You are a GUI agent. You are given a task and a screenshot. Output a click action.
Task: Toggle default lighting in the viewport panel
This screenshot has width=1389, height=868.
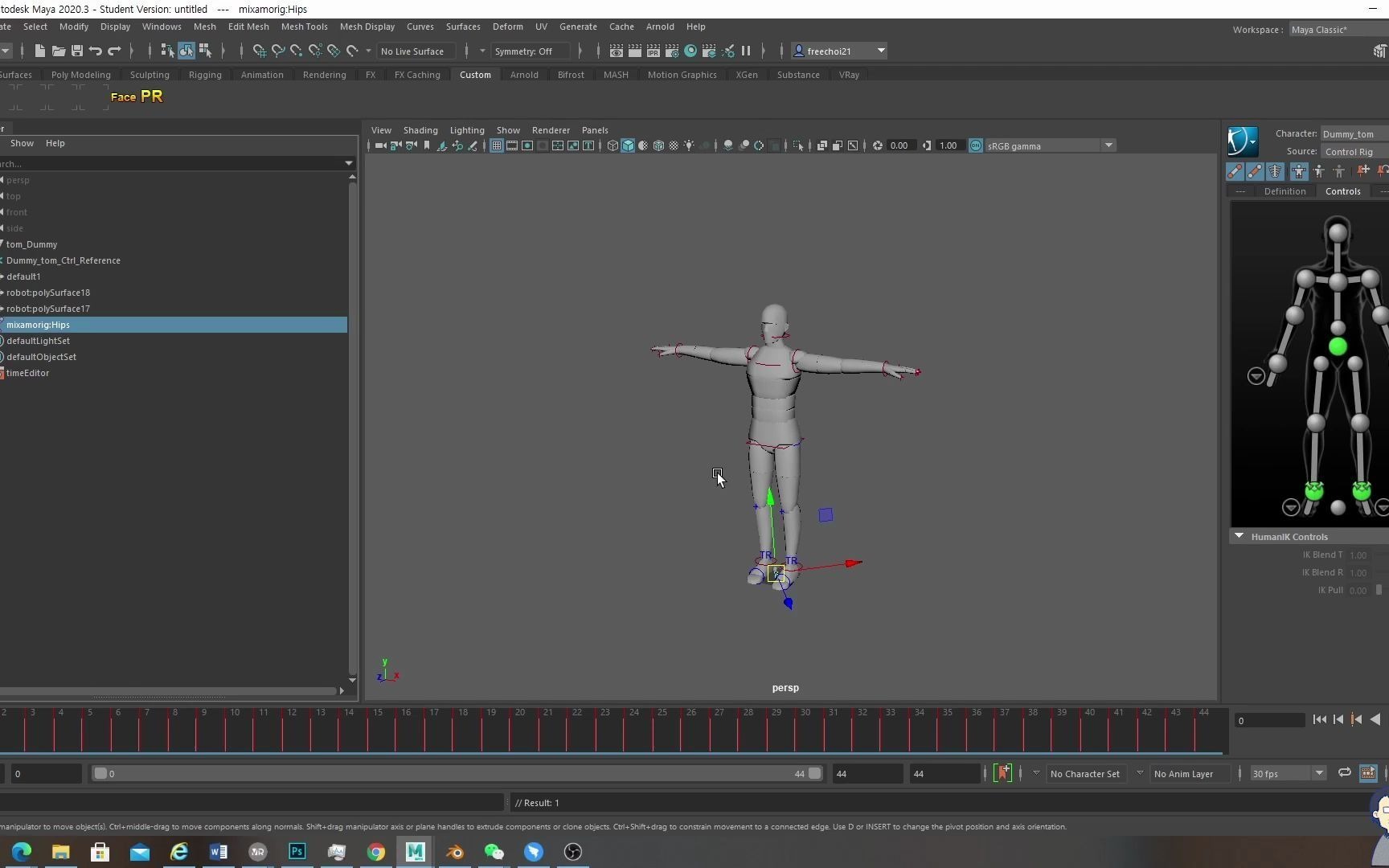(x=689, y=145)
